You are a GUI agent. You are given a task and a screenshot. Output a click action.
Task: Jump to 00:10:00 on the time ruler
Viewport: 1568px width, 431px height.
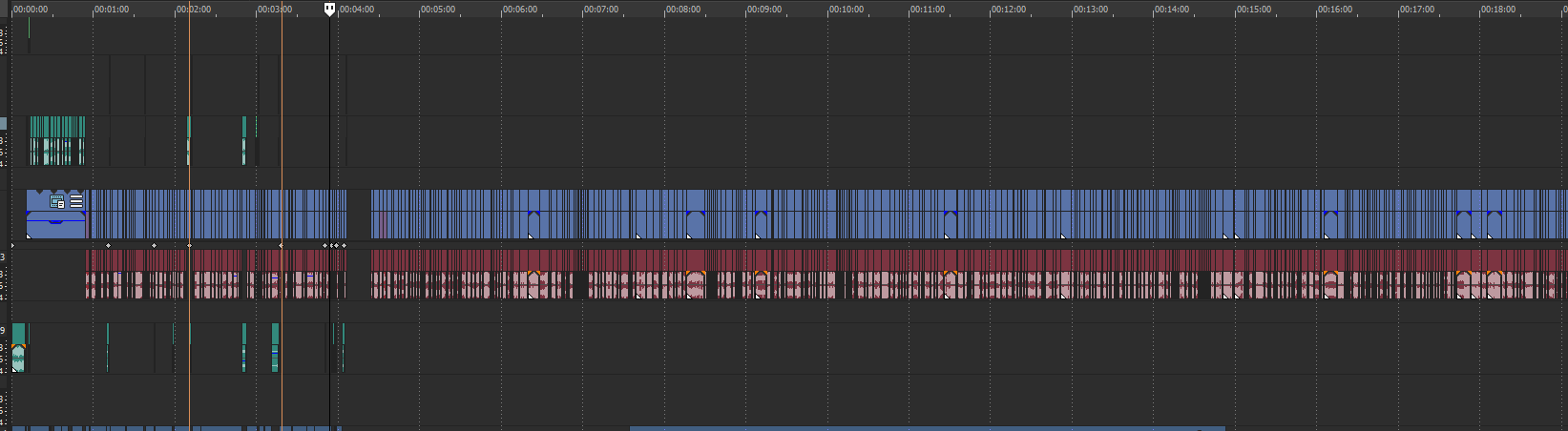(x=846, y=10)
